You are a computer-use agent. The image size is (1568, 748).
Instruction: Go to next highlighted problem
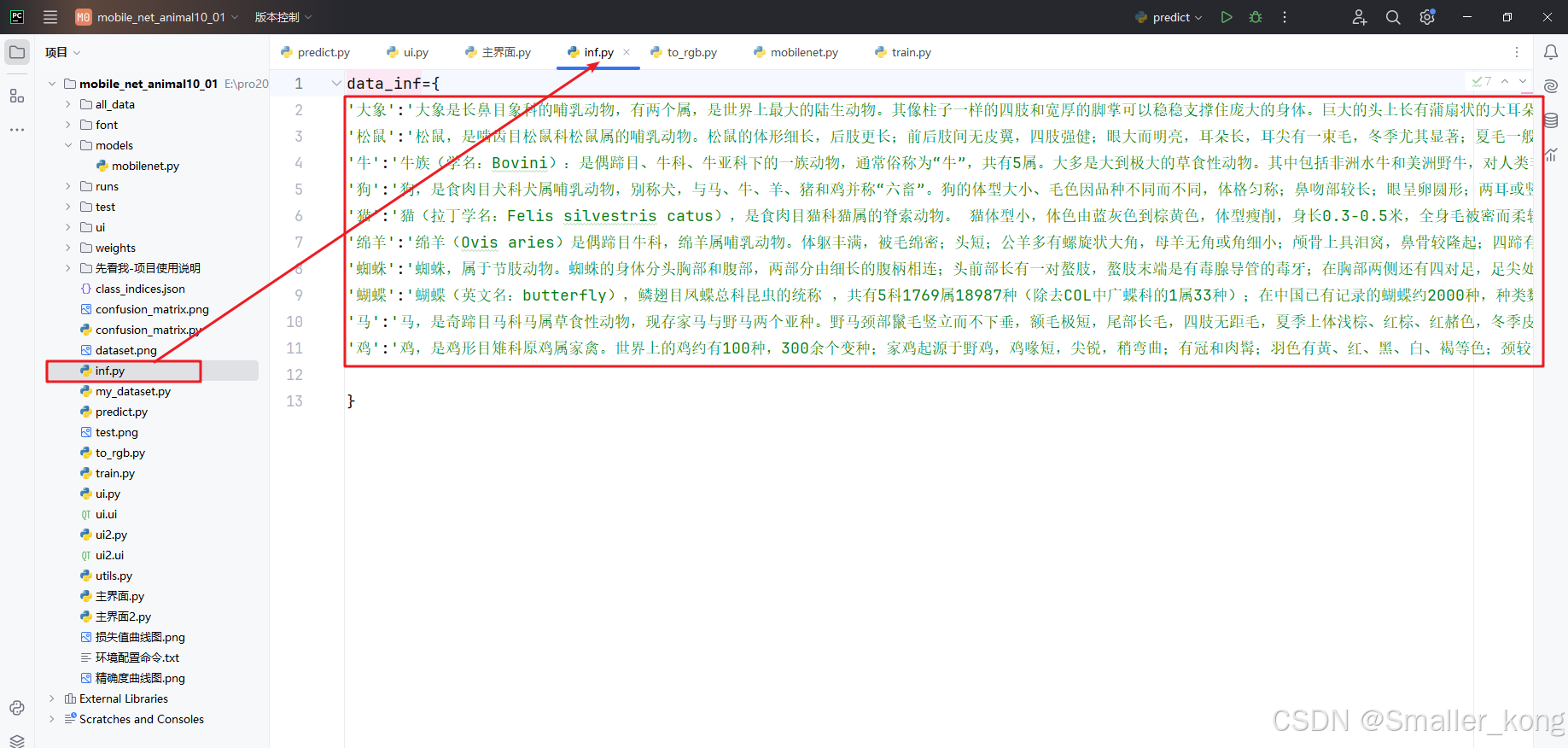pyautogui.click(x=1523, y=81)
